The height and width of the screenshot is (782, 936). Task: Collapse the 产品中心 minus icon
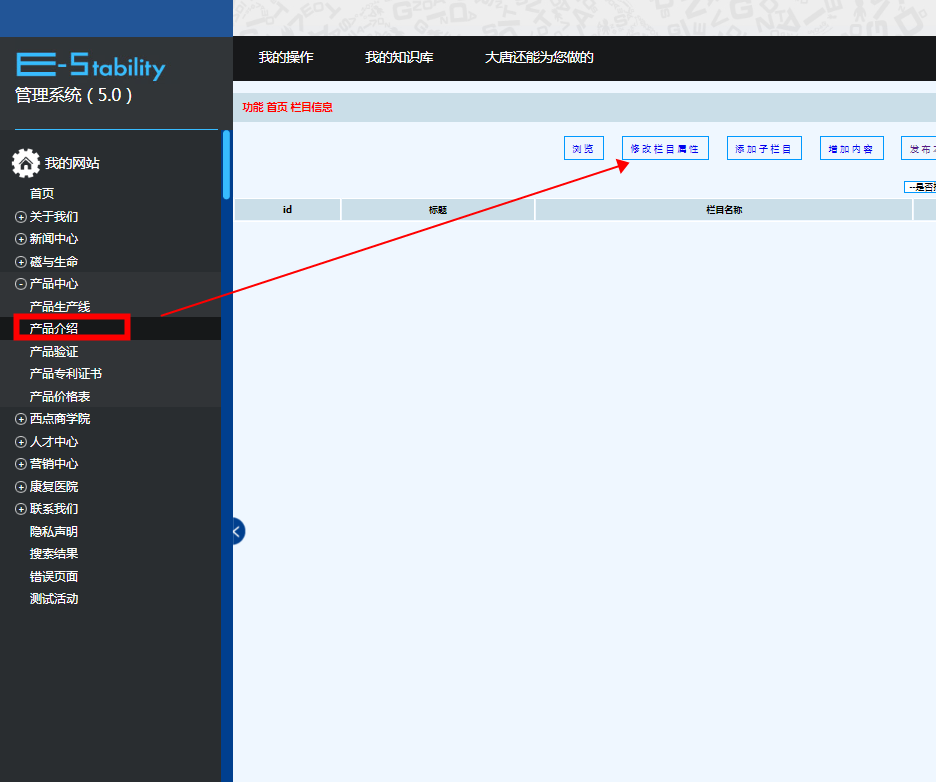click(x=21, y=284)
